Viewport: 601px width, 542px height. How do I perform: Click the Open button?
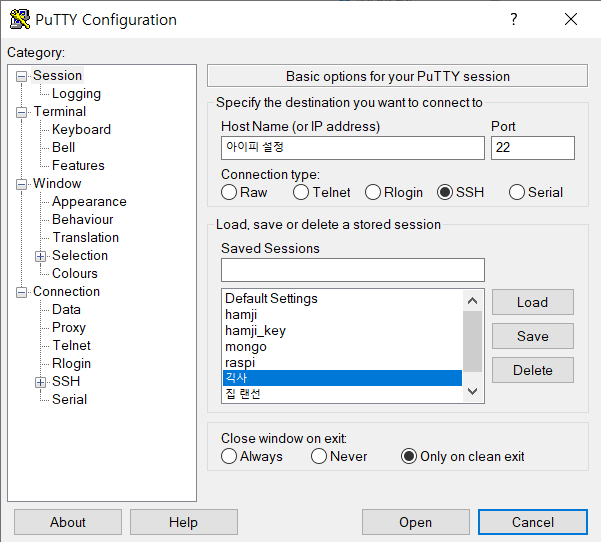pos(416,522)
